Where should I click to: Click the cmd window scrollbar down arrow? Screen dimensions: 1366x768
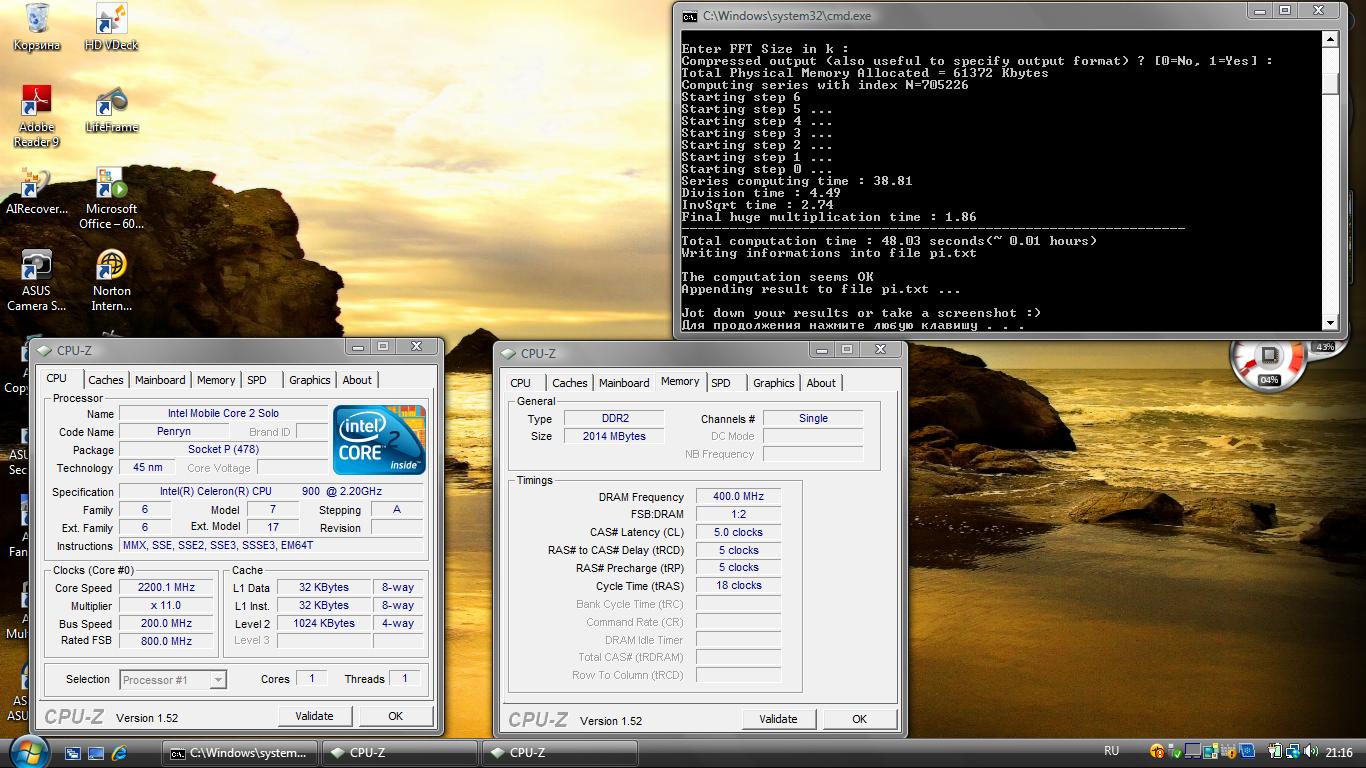point(1330,323)
